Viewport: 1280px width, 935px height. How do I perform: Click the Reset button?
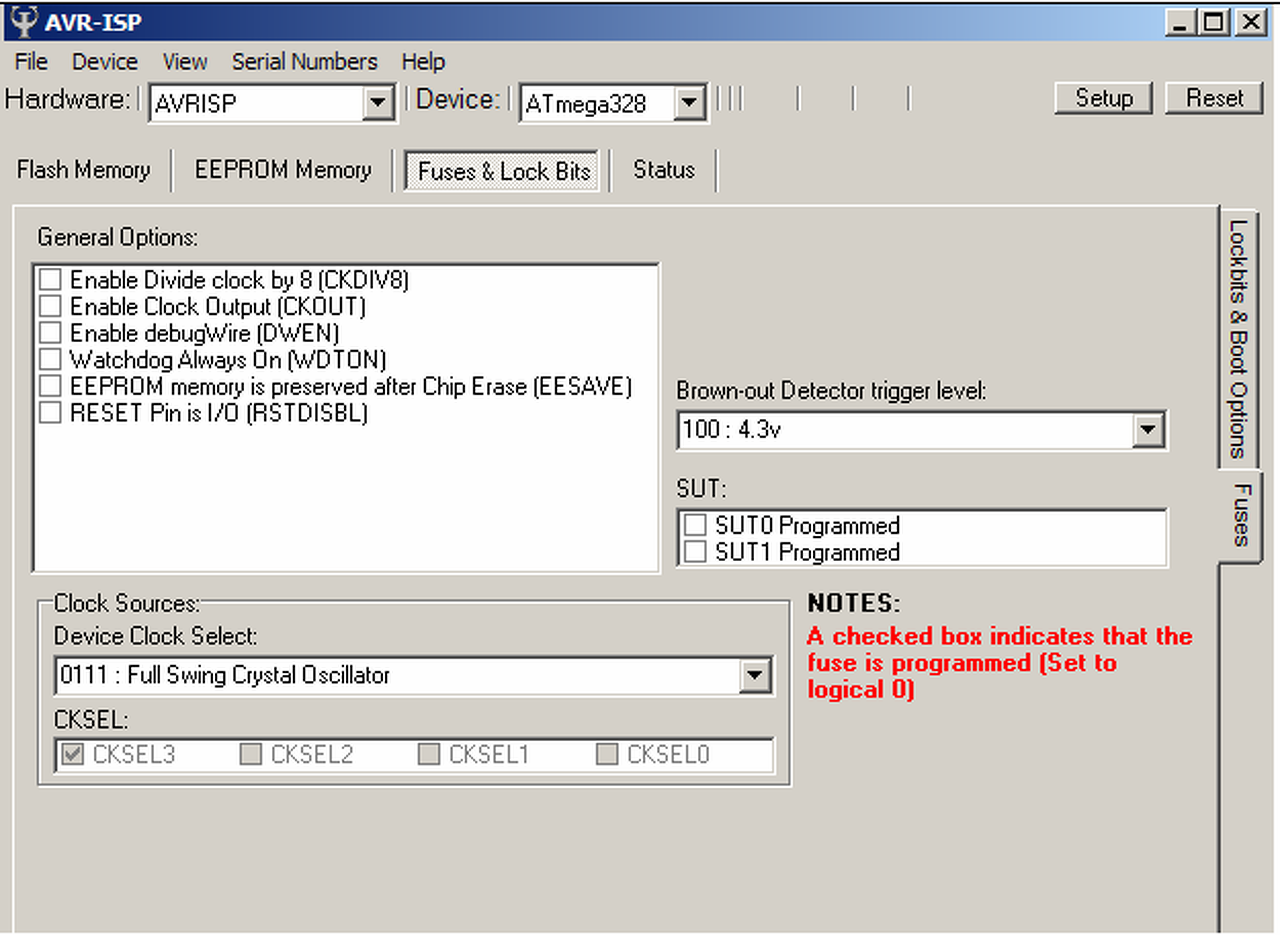(1215, 98)
